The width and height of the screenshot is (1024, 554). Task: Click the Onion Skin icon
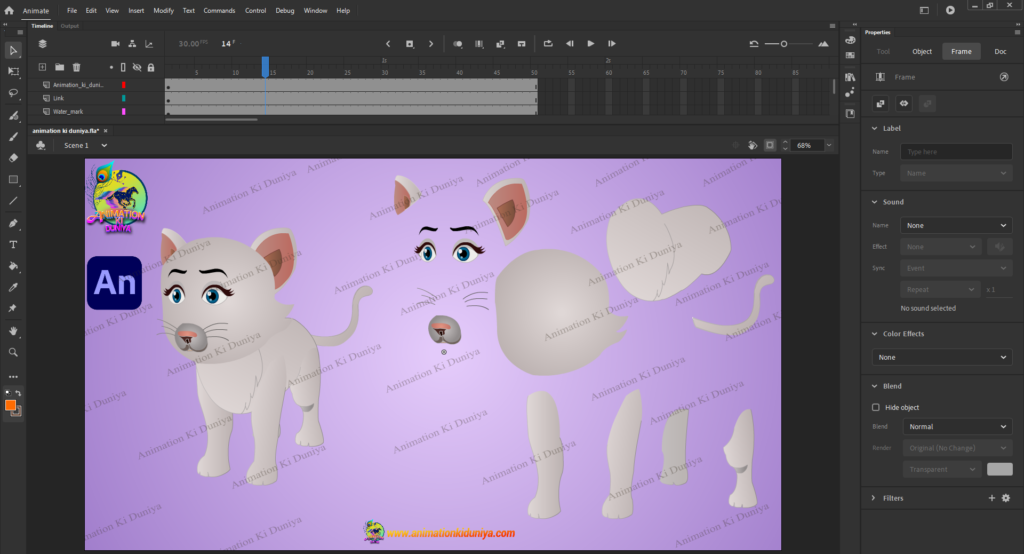[458, 44]
